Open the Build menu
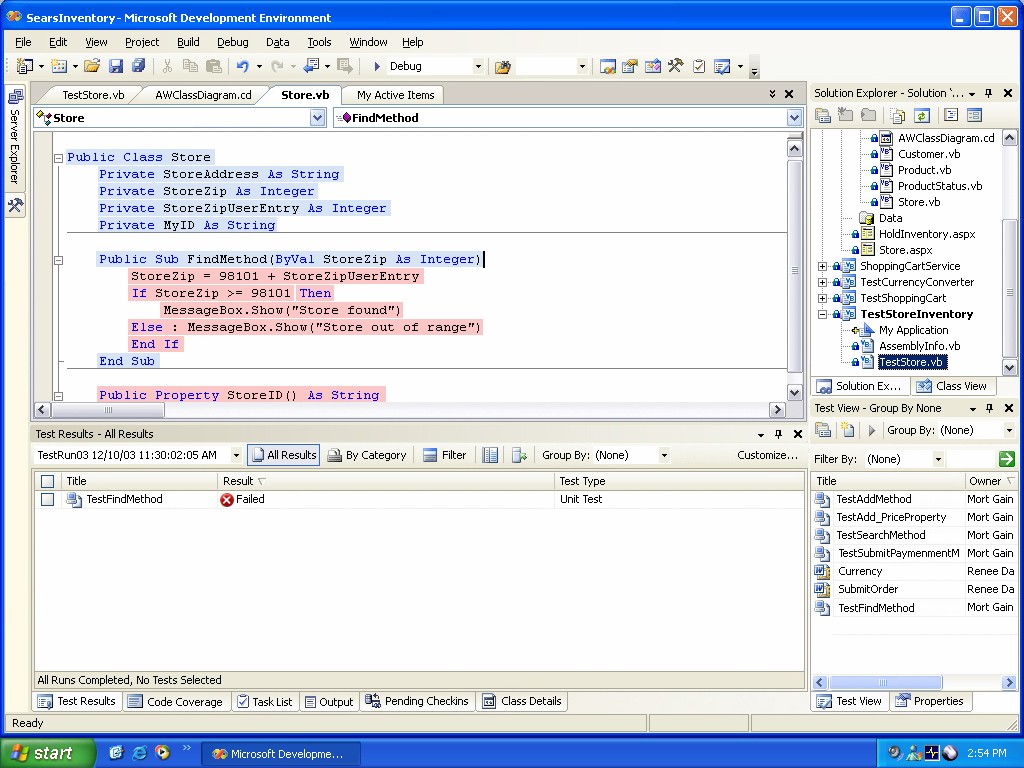1024x768 pixels. point(188,42)
